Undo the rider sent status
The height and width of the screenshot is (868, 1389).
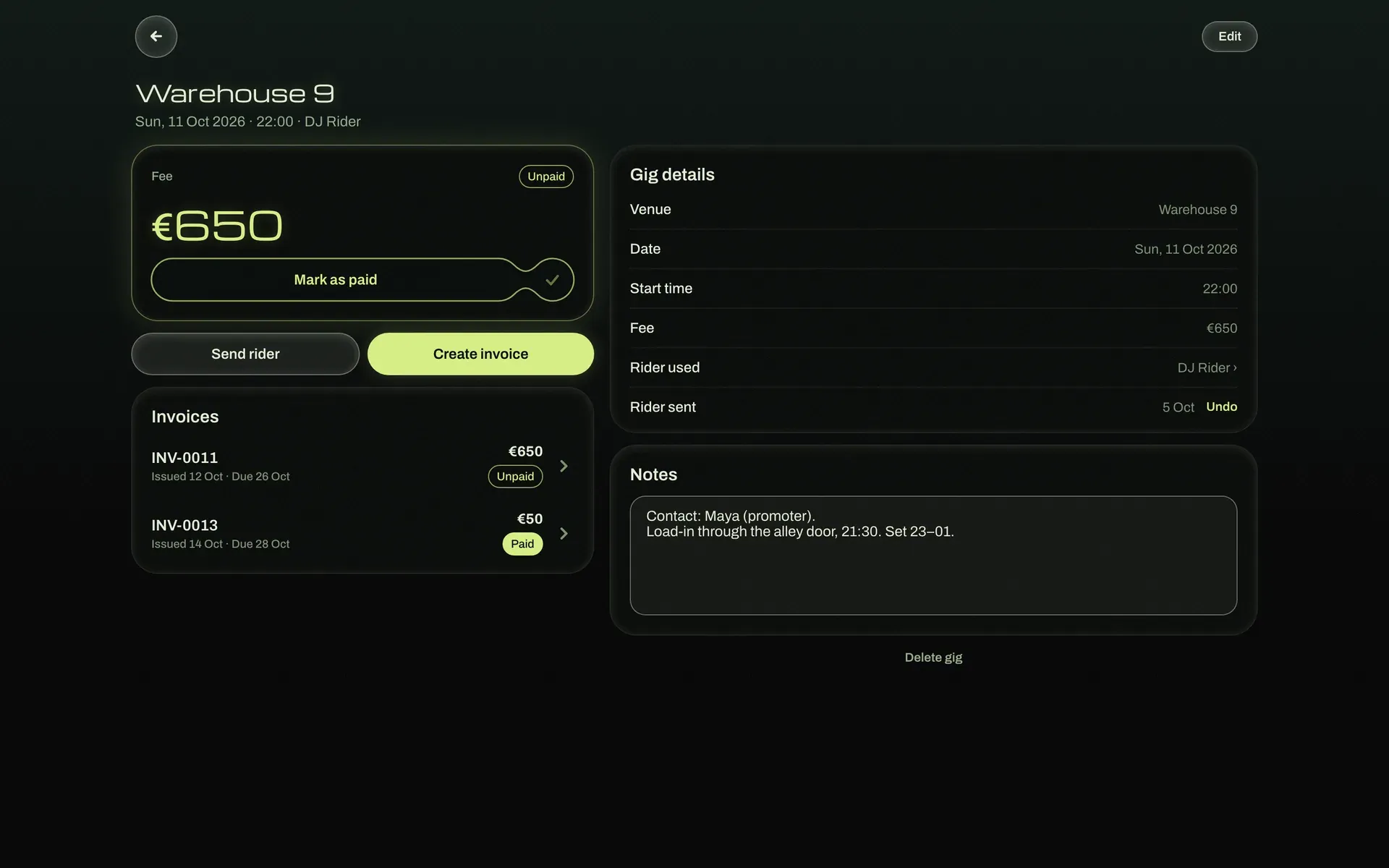(1221, 407)
